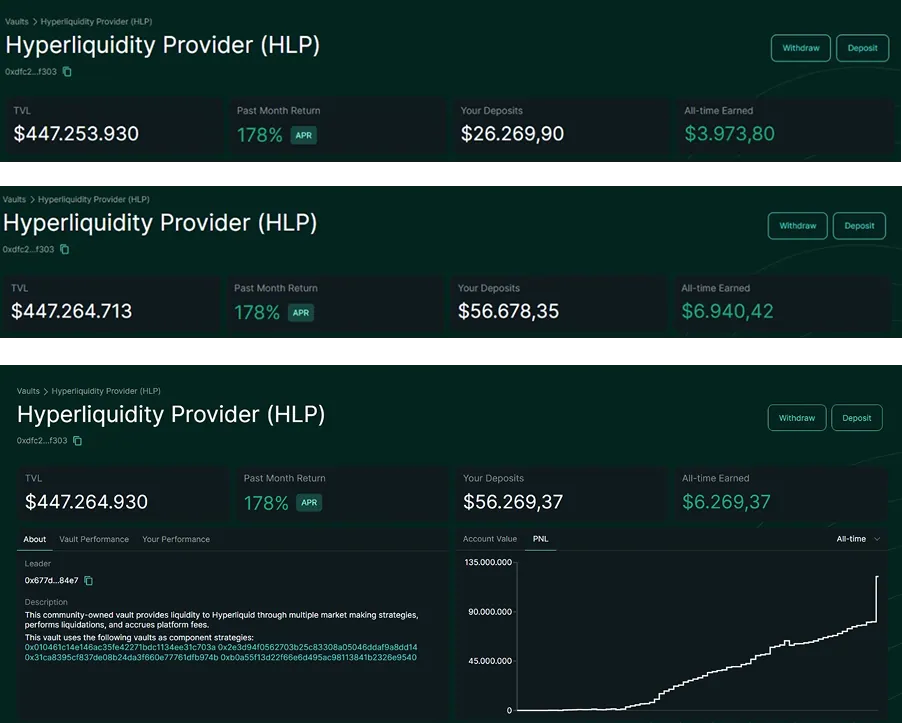Copy the leader address 0x677d...84e7
This screenshot has height=723, width=902.
coord(89,581)
